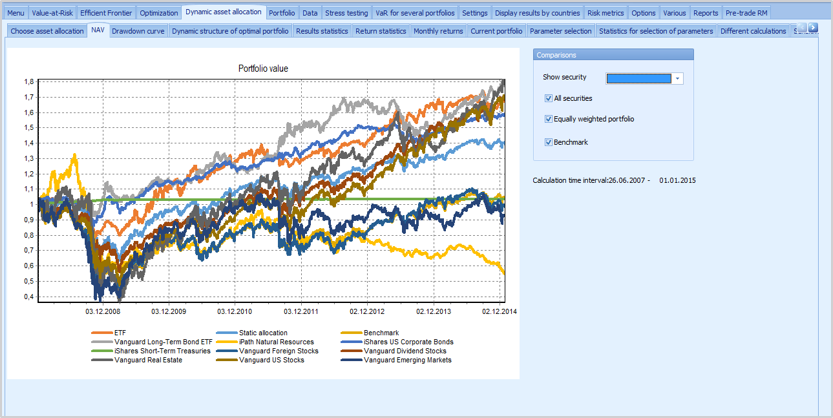Open Dynamic structure of optimal portfolio tab
Image resolution: width=833 pixels, height=418 pixels.
[230, 31]
